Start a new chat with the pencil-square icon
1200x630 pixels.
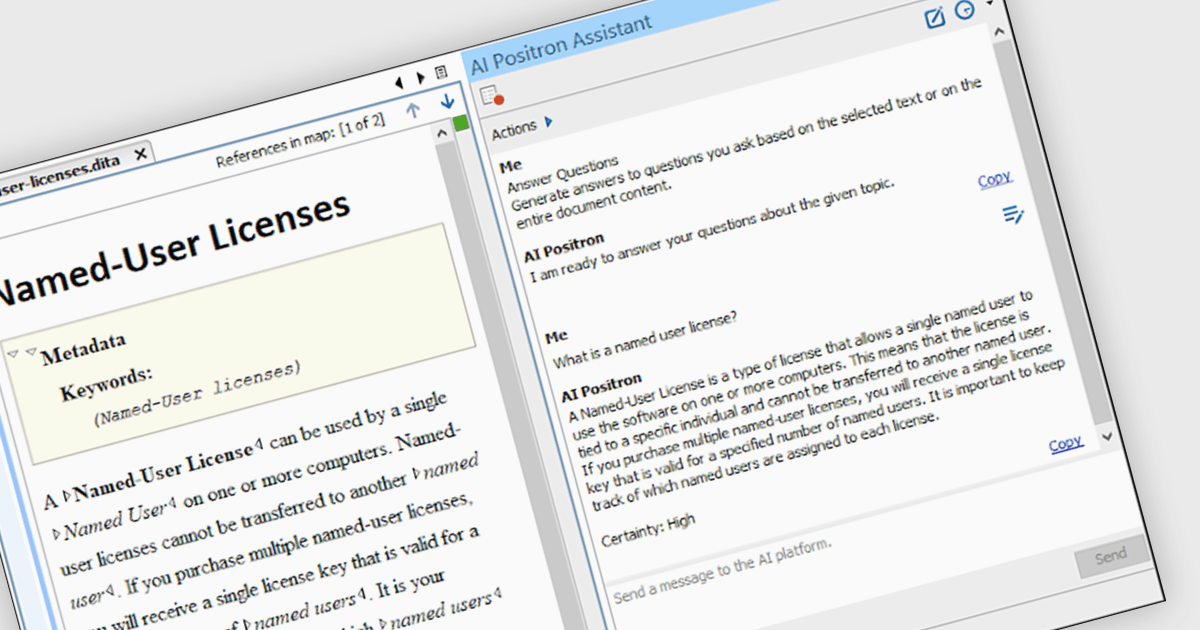coord(934,17)
